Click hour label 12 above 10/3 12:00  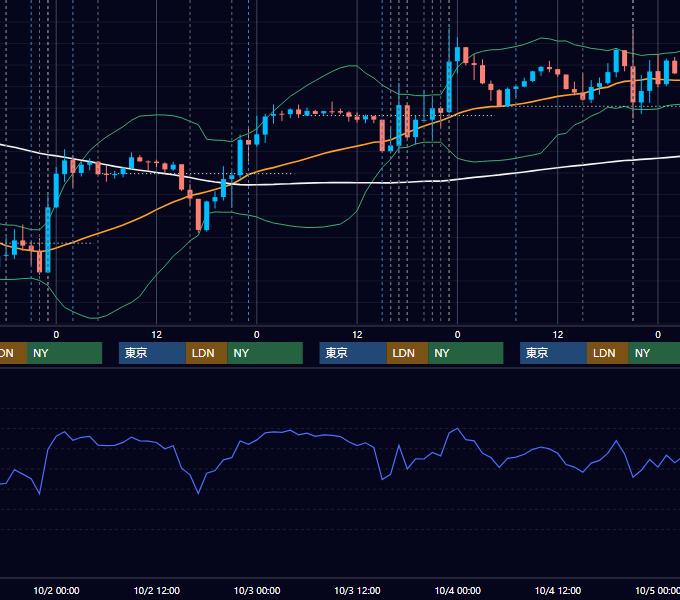pos(357,335)
